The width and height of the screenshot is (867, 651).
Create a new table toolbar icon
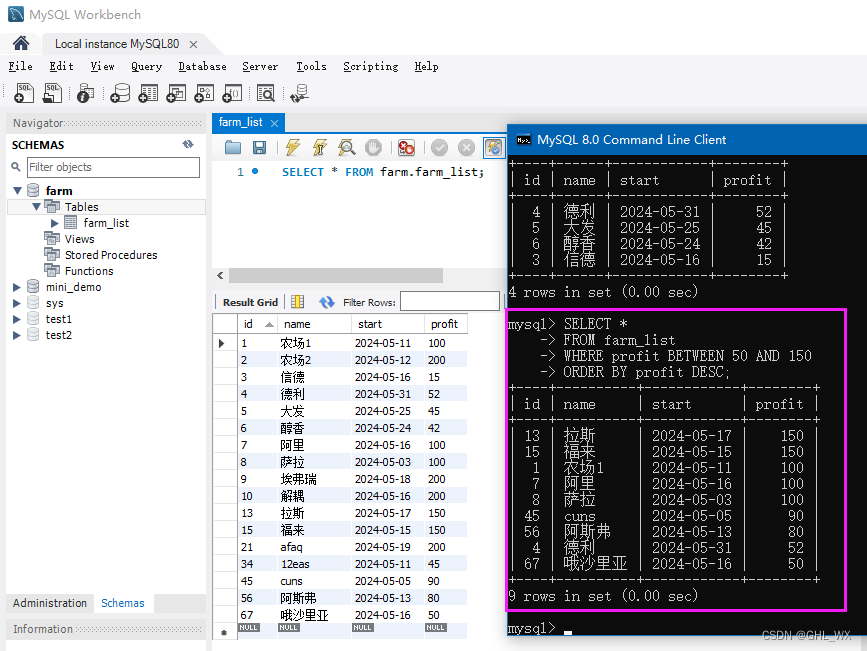point(148,93)
